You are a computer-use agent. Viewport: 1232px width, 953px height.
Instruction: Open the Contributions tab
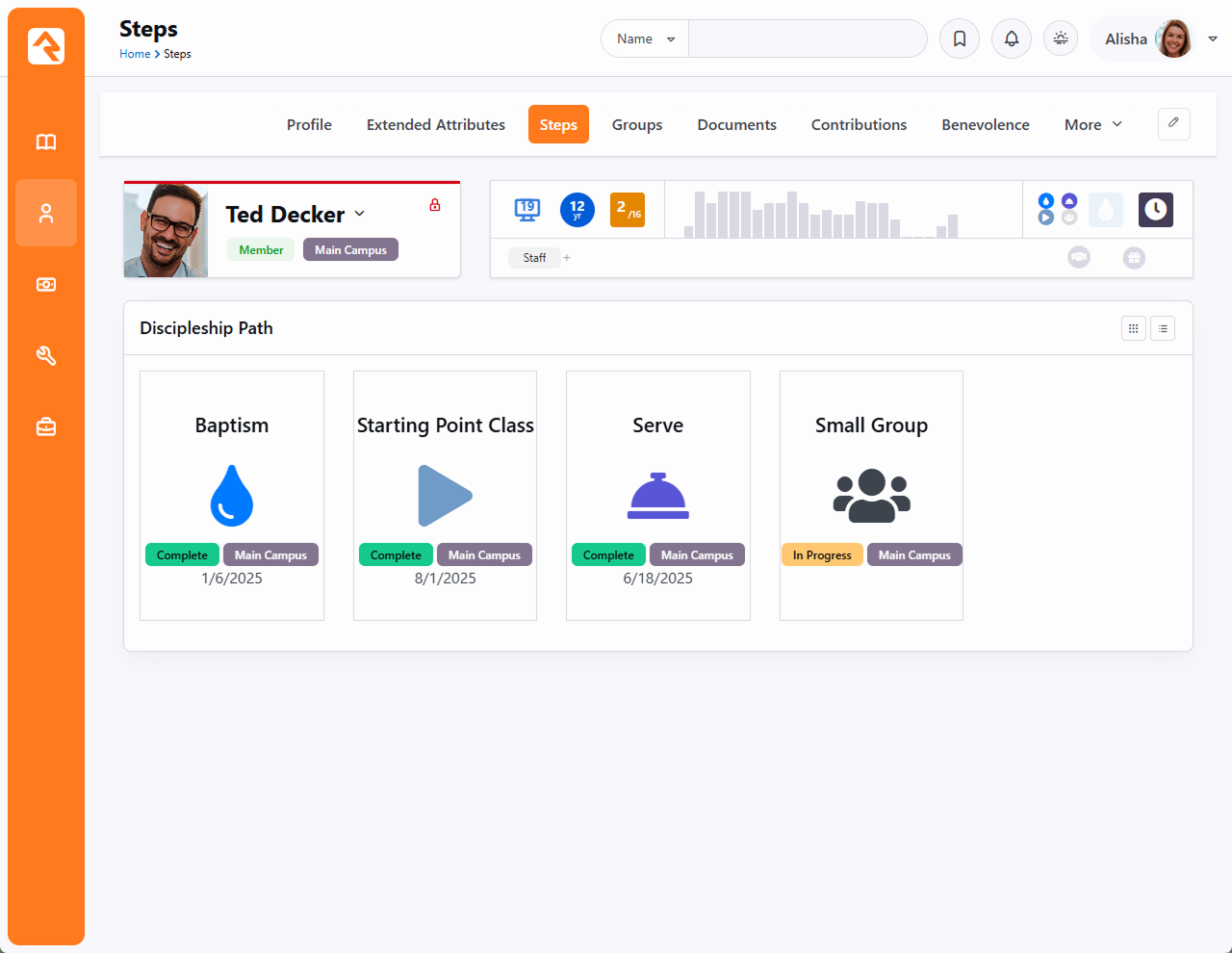pos(859,124)
